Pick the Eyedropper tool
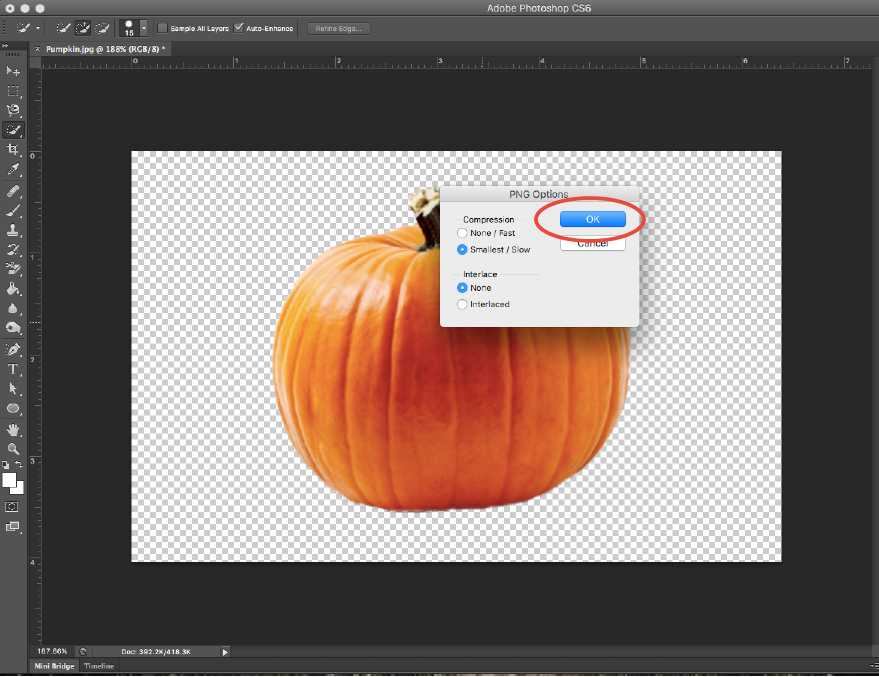The height and width of the screenshot is (677, 879). coord(13,169)
